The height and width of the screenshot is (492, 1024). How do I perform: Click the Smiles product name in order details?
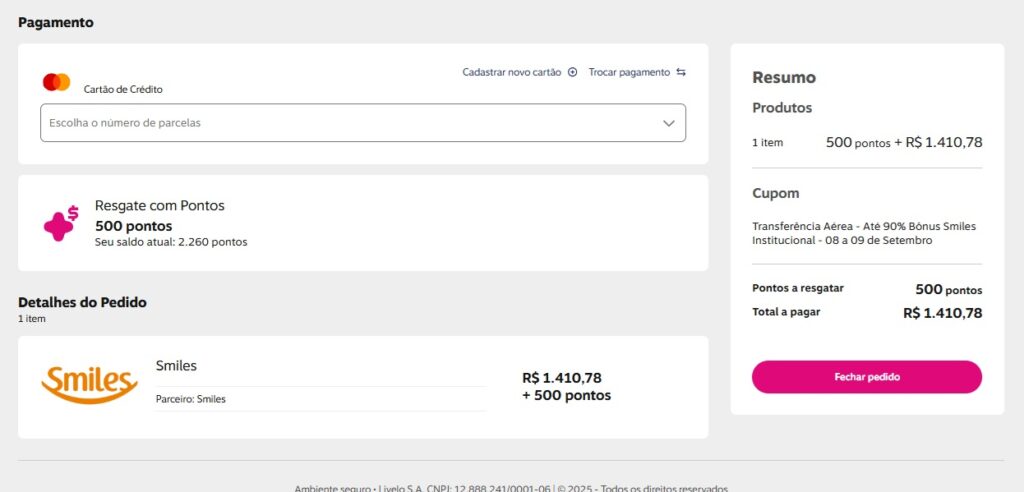(x=176, y=366)
